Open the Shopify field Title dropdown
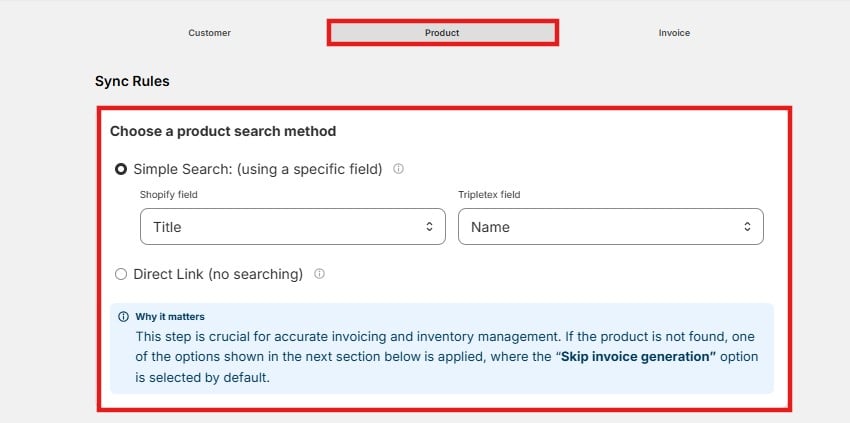Viewport: 850px width, 423px height. click(x=293, y=227)
